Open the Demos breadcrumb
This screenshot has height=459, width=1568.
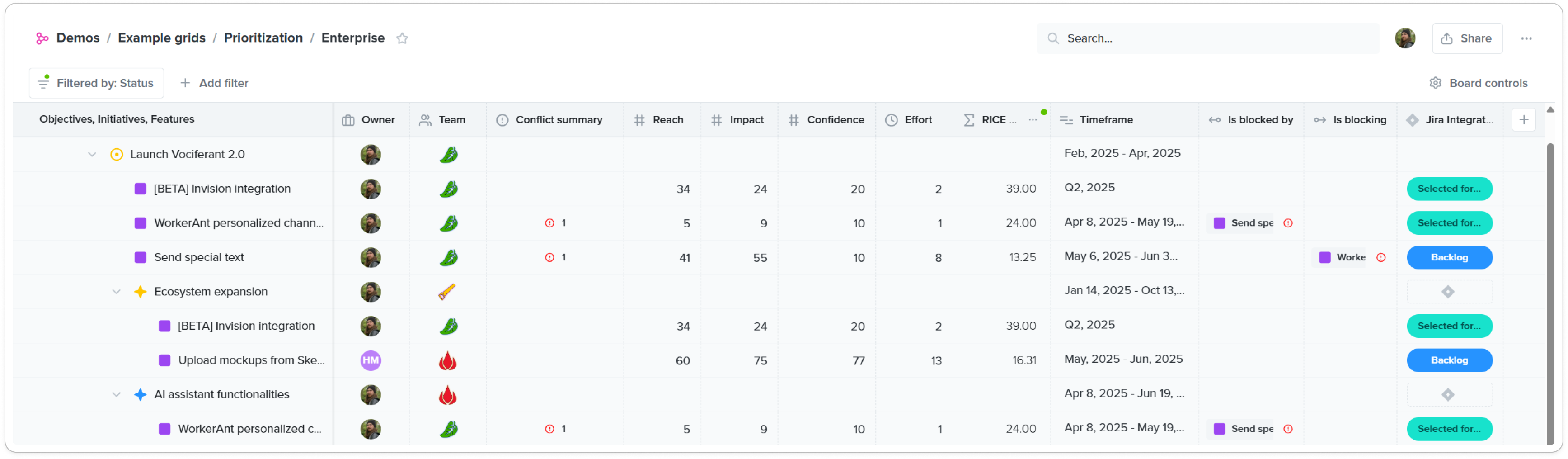click(77, 38)
